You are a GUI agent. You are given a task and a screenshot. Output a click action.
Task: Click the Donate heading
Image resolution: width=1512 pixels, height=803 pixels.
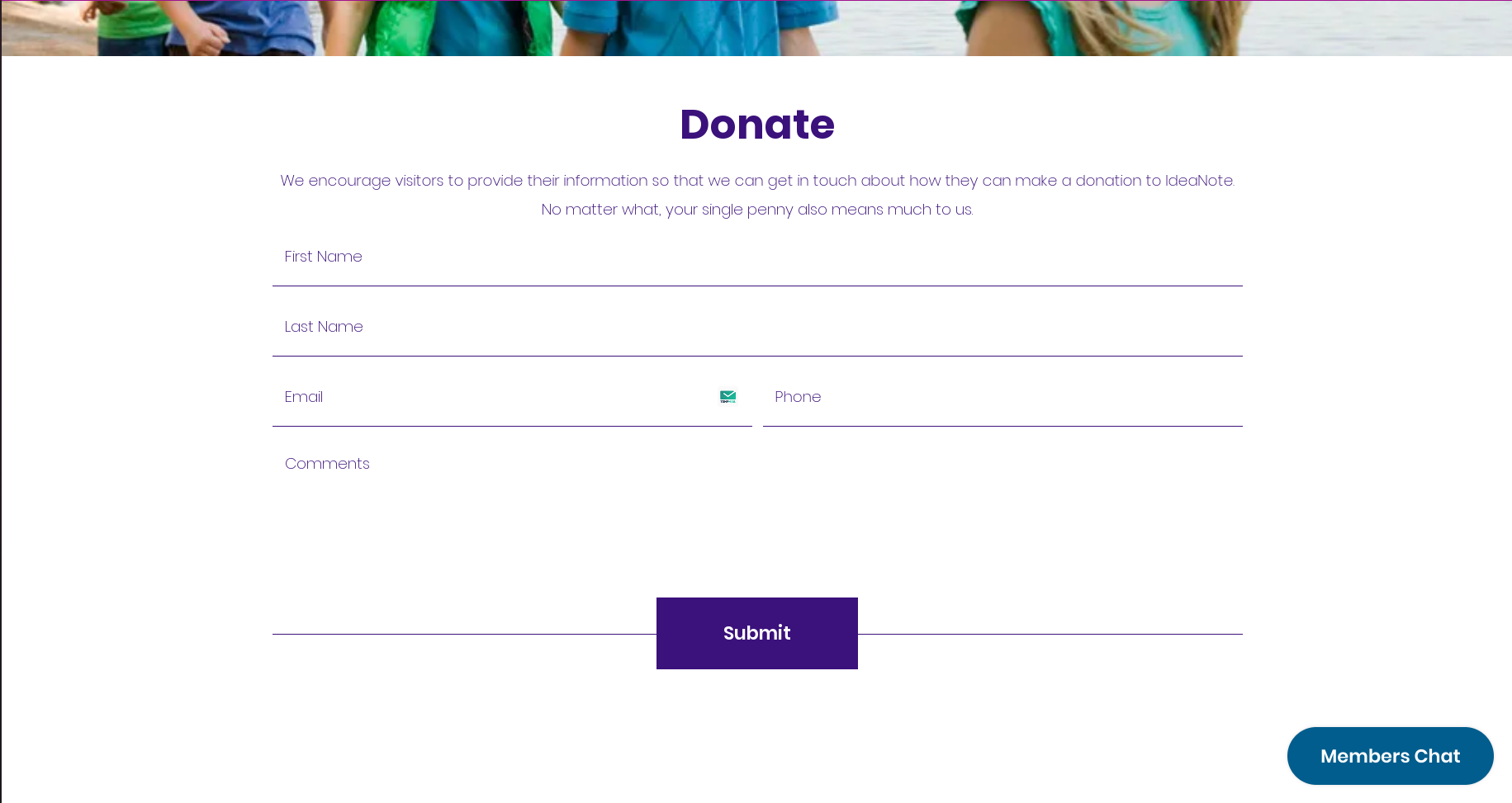pyautogui.click(x=757, y=125)
